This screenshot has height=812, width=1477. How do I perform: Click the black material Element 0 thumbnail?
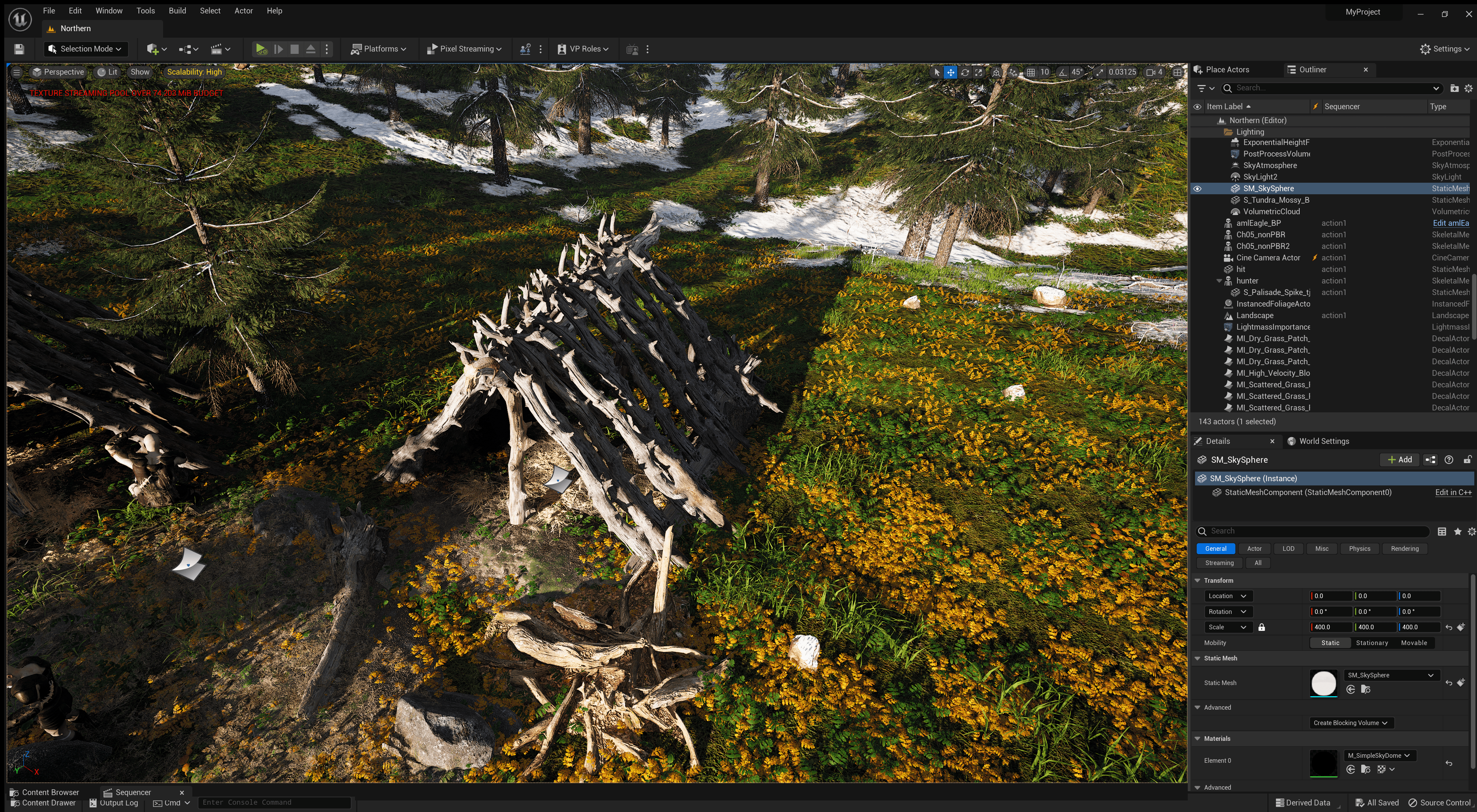point(1323,763)
